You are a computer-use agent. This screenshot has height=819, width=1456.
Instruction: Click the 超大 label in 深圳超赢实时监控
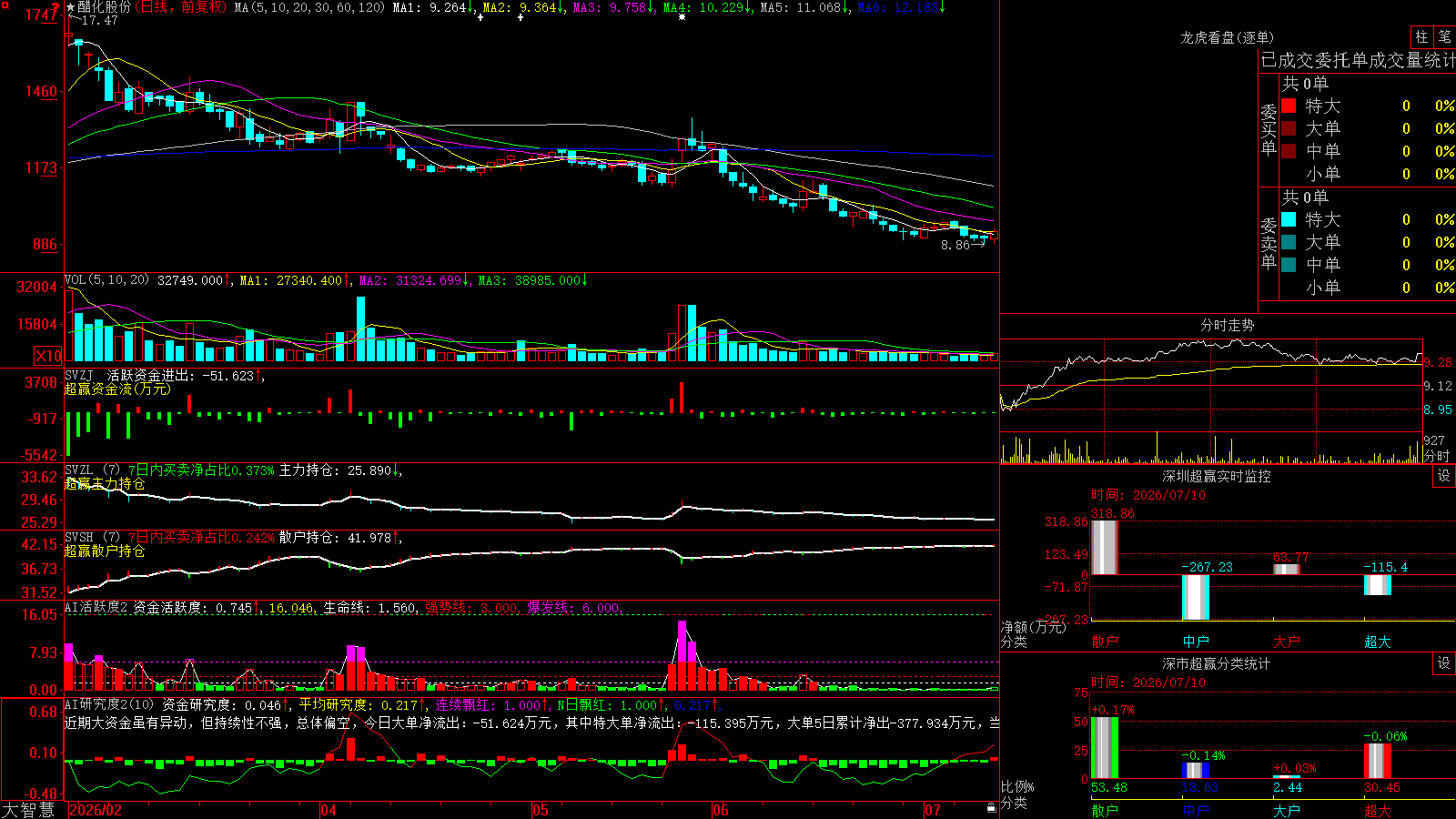click(x=1378, y=642)
